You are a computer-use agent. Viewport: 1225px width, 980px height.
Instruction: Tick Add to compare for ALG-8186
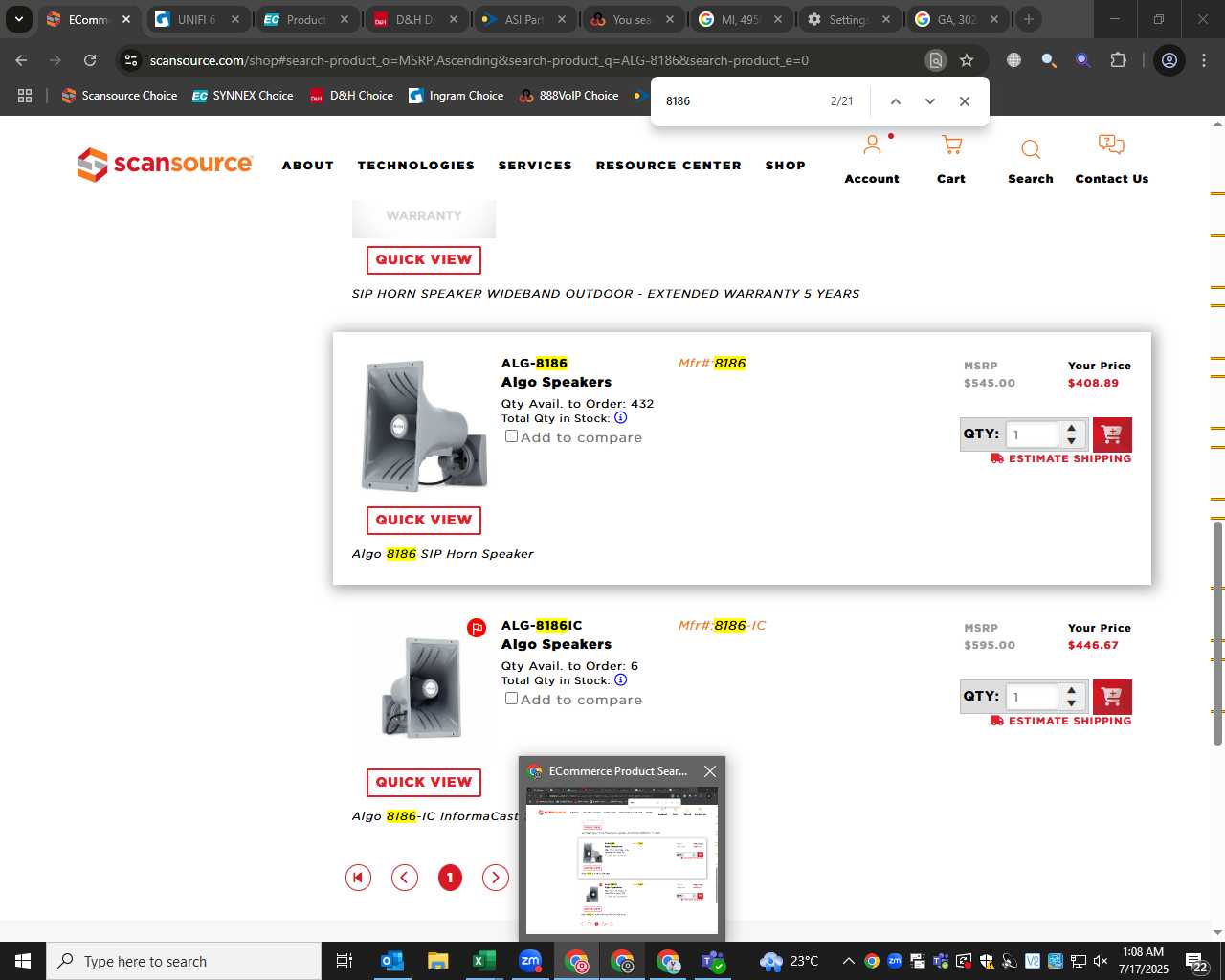512,436
